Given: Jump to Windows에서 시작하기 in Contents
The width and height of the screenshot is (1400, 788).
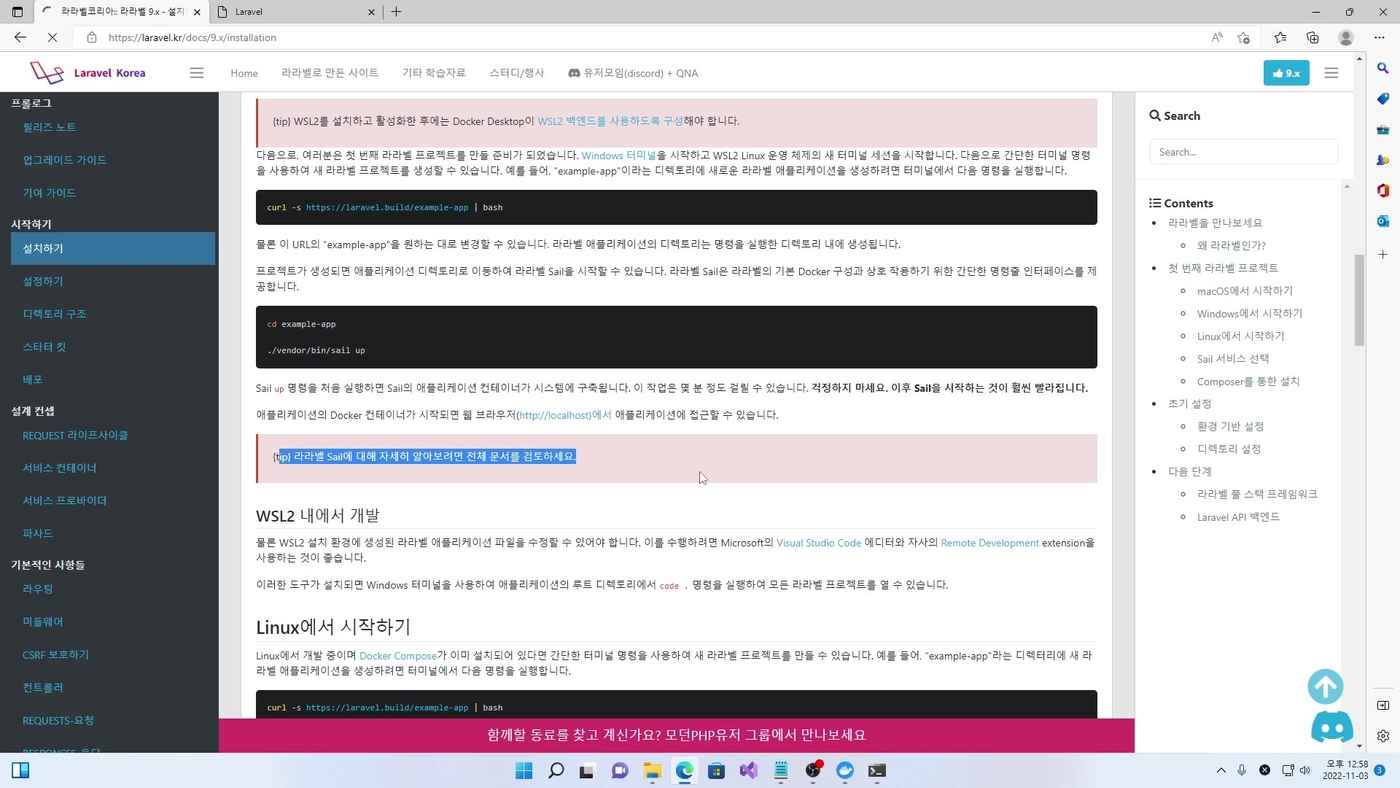Looking at the screenshot, I should coord(1250,314).
